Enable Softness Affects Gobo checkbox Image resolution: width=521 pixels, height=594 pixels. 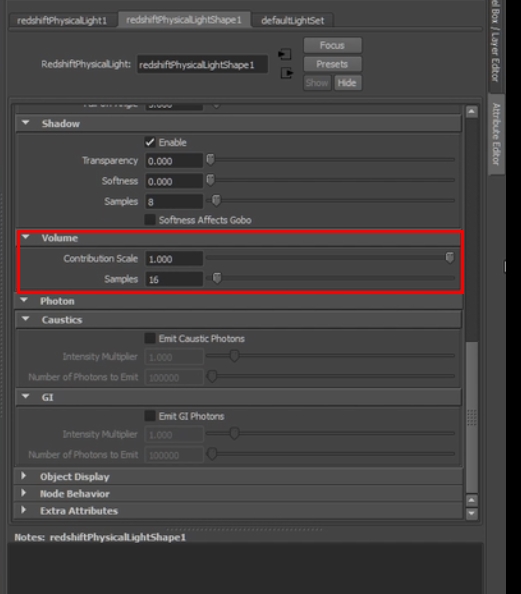point(150,220)
